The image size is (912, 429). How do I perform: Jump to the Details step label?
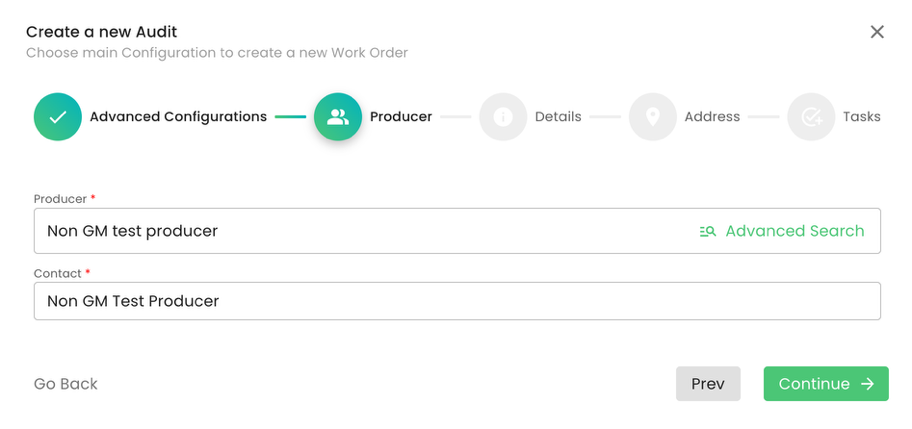pos(558,117)
